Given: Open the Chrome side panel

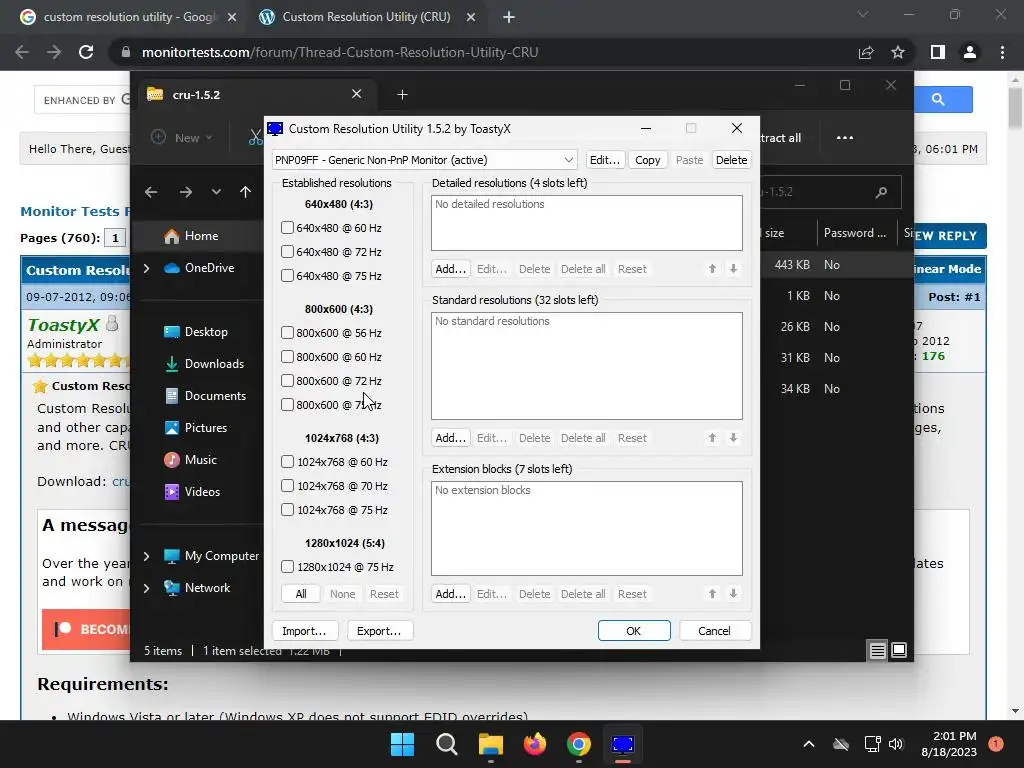Looking at the screenshot, I should point(937,52).
